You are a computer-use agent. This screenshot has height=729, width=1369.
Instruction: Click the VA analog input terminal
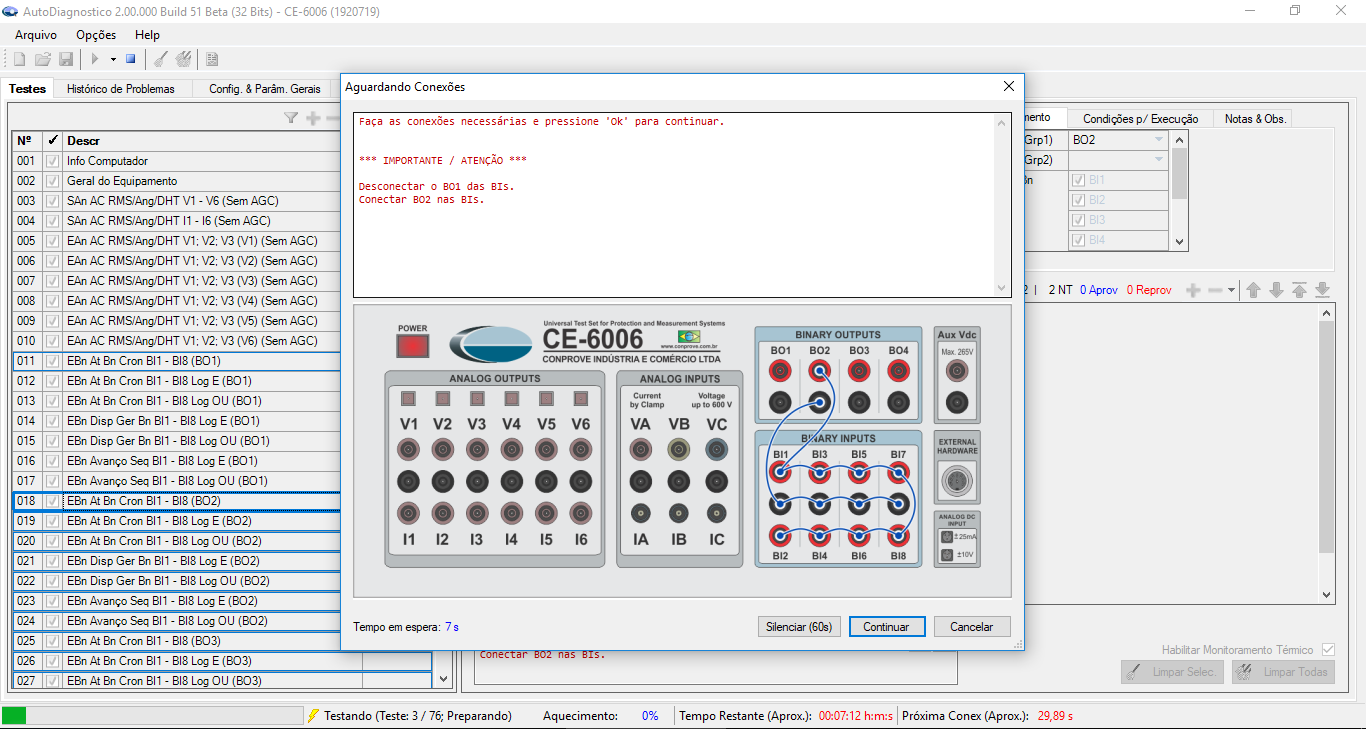(641, 450)
